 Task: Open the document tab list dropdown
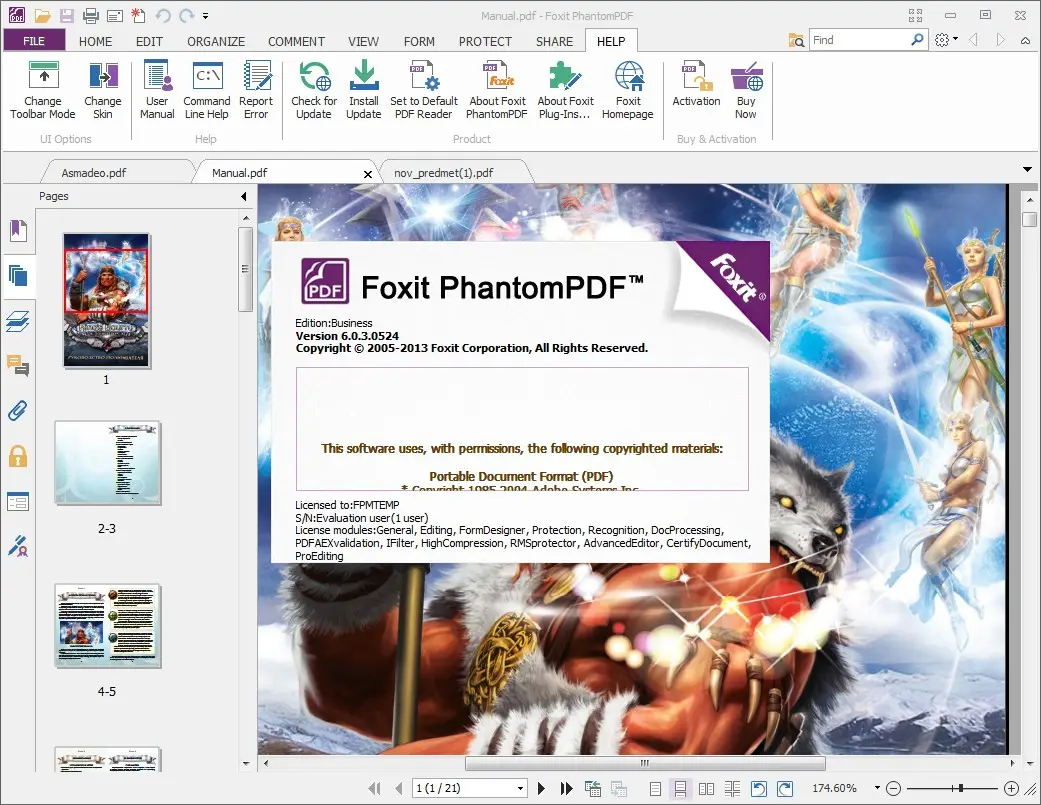pyautogui.click(x=1028, y=170)
